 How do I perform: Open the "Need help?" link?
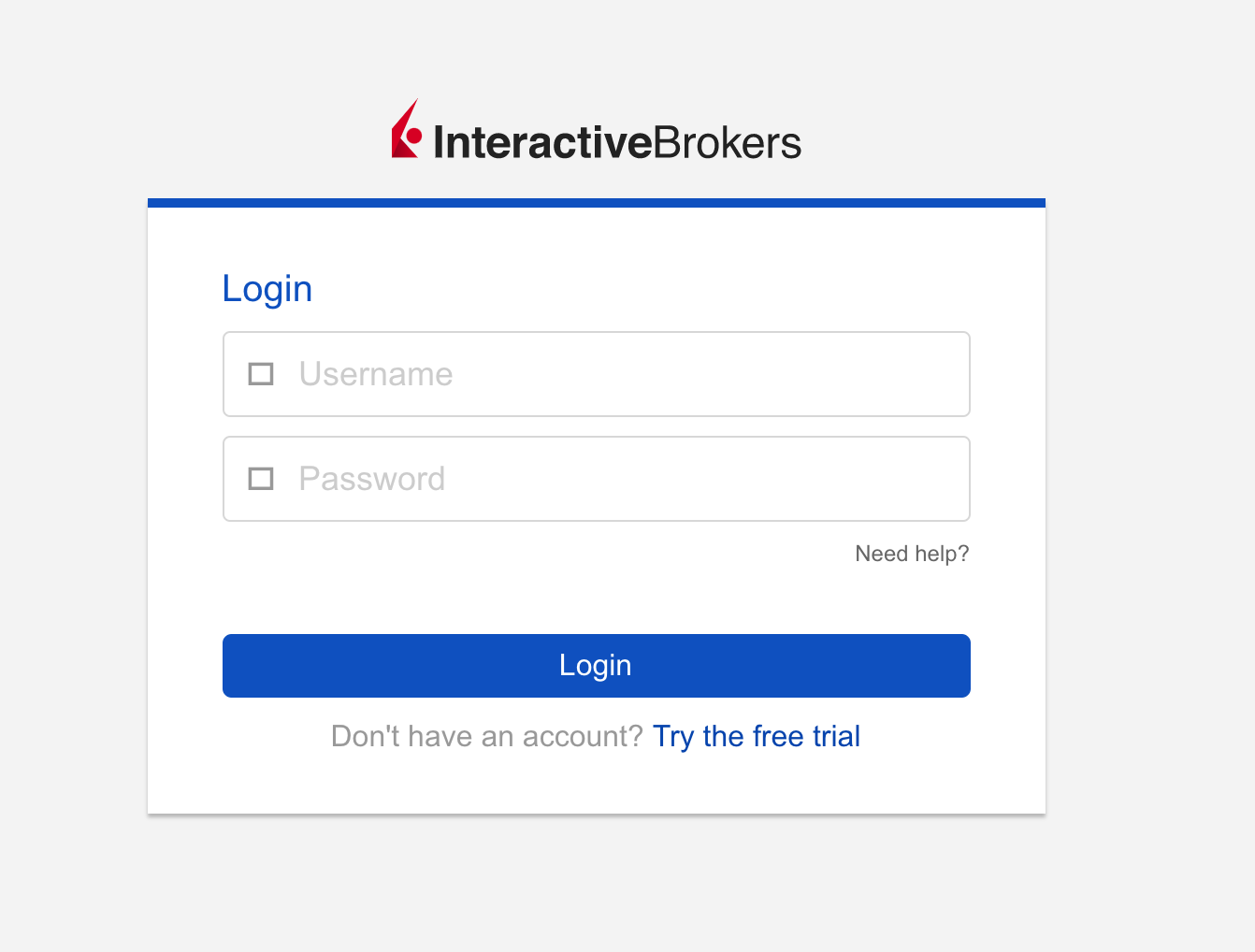coord(912,554)
